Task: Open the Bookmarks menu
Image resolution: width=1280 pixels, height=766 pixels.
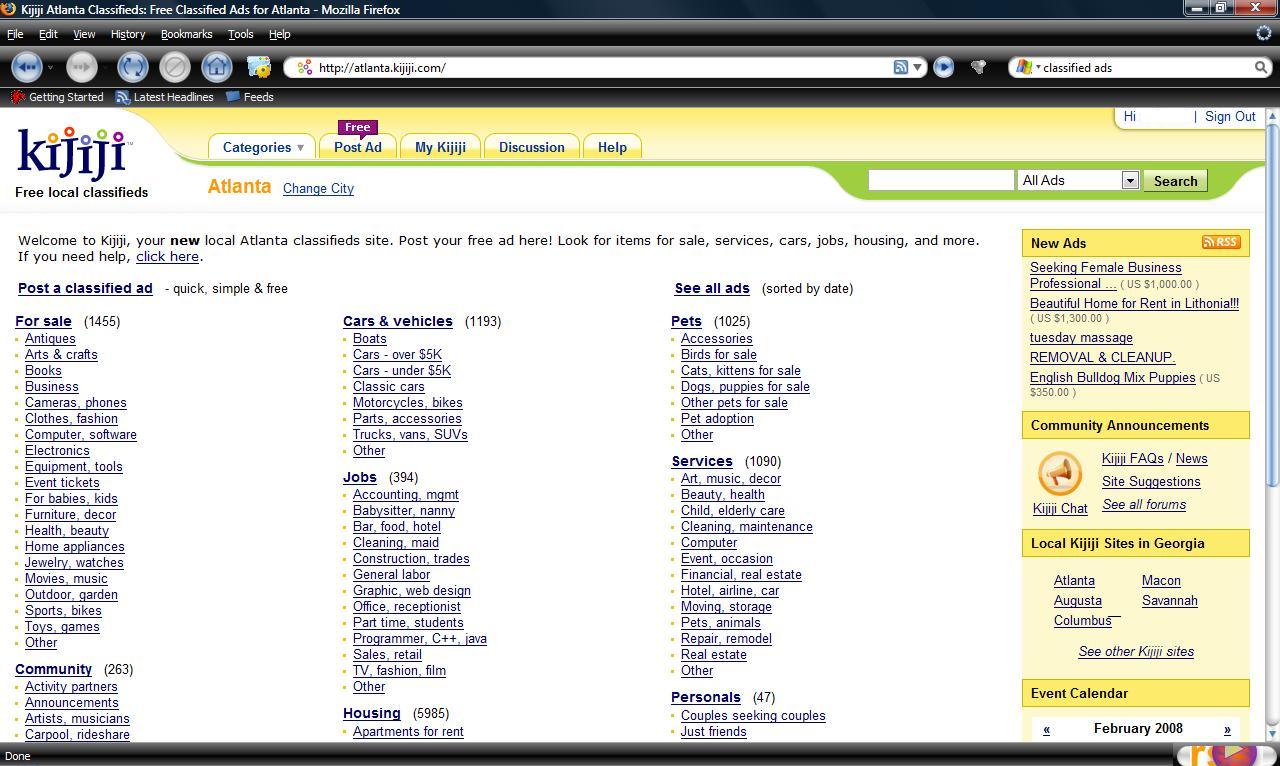Action: tap(186, 34)
